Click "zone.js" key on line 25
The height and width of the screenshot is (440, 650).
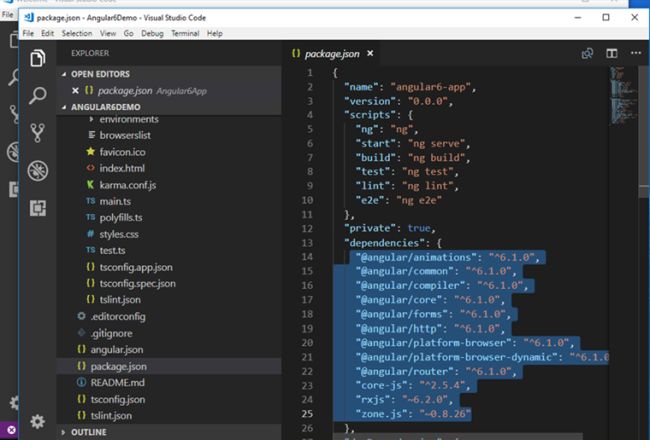[x=381, y=413]
